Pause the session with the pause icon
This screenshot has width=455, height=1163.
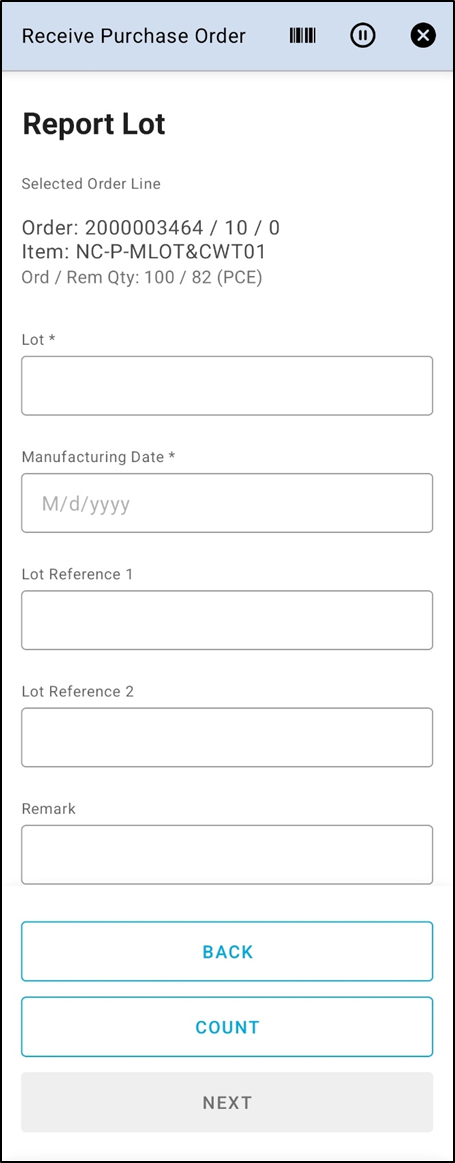[363, 36]
